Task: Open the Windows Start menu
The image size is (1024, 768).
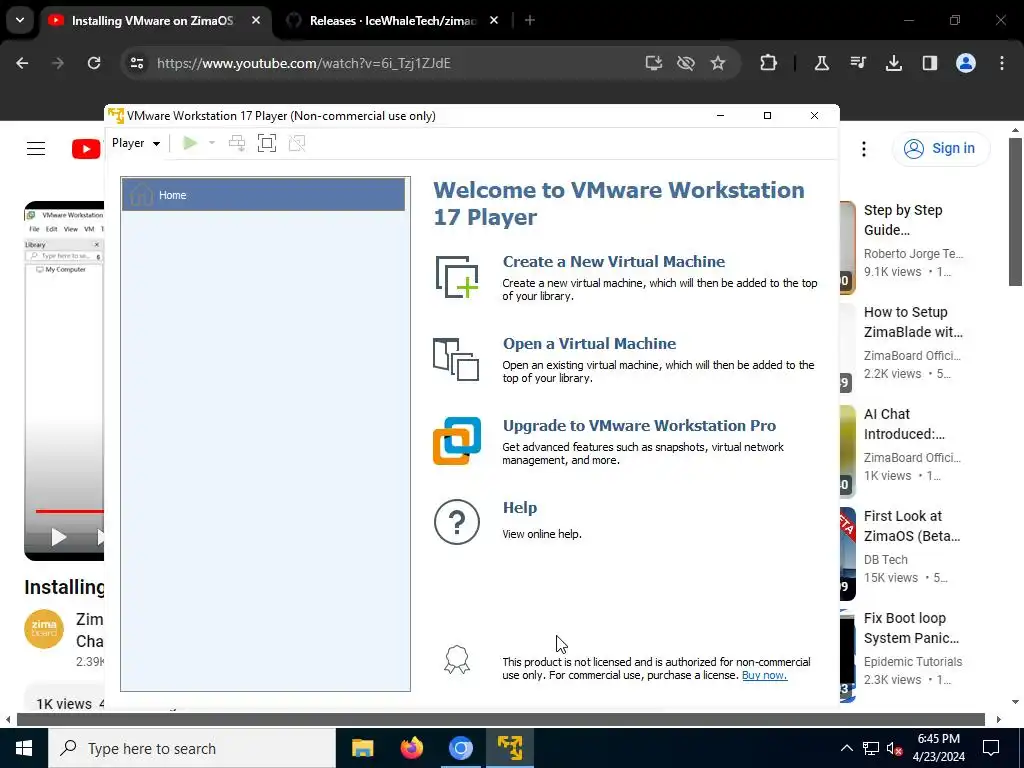Action: click(x=24, y=748)
